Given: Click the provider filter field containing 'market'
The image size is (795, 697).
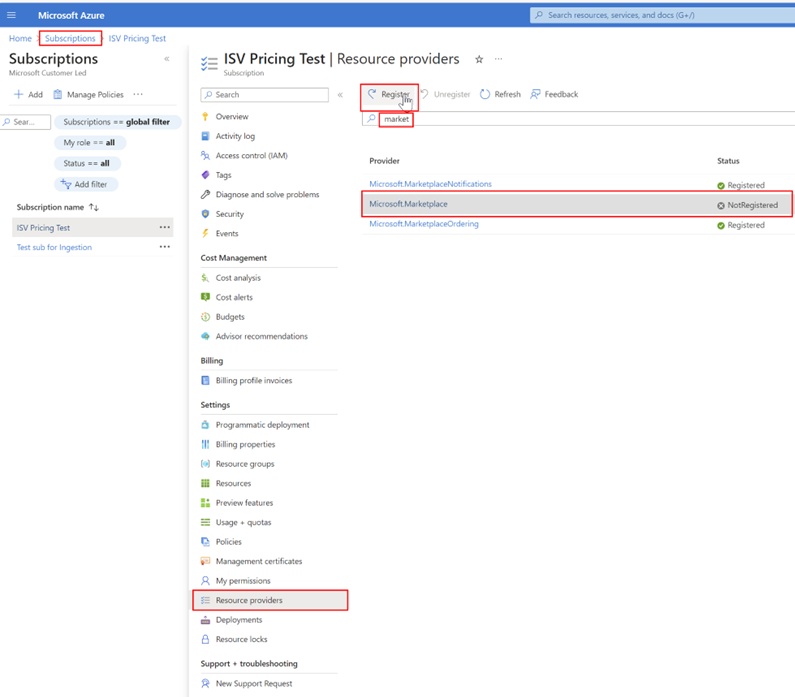Looking at the screenshot, I should click(x=578, y=119).
